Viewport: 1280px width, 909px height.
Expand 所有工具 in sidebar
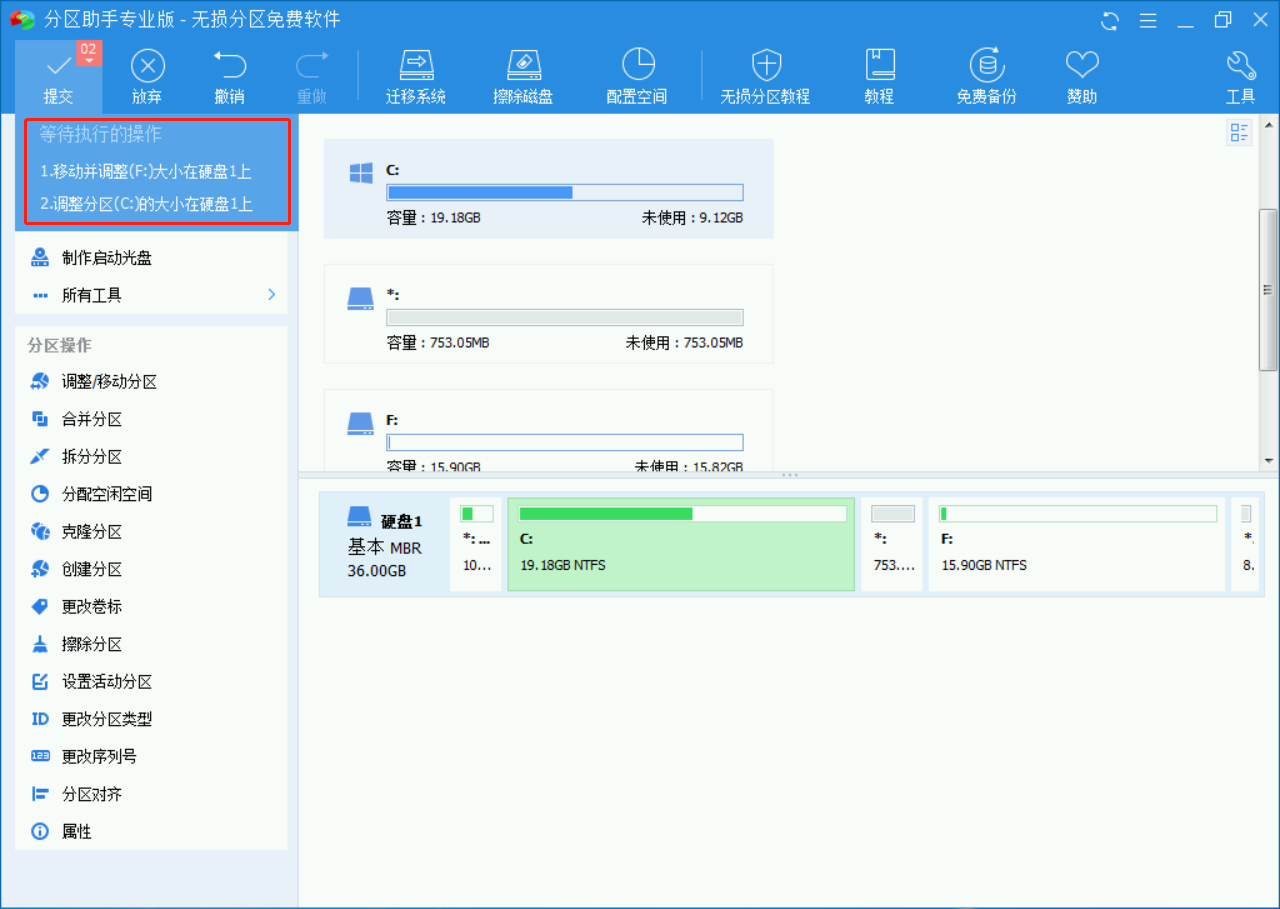[x=152, y=295]
